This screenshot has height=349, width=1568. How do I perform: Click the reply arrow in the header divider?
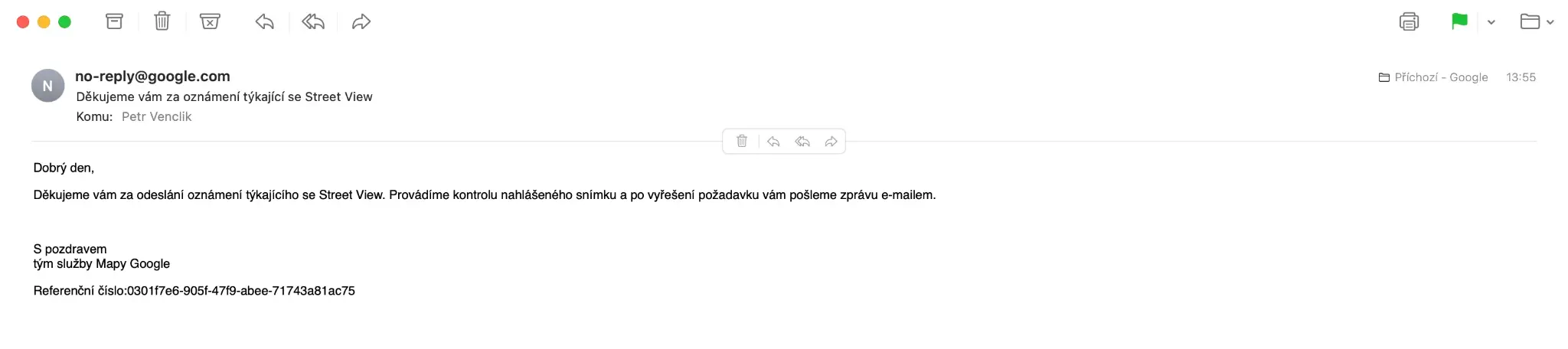tap(773, 141)
